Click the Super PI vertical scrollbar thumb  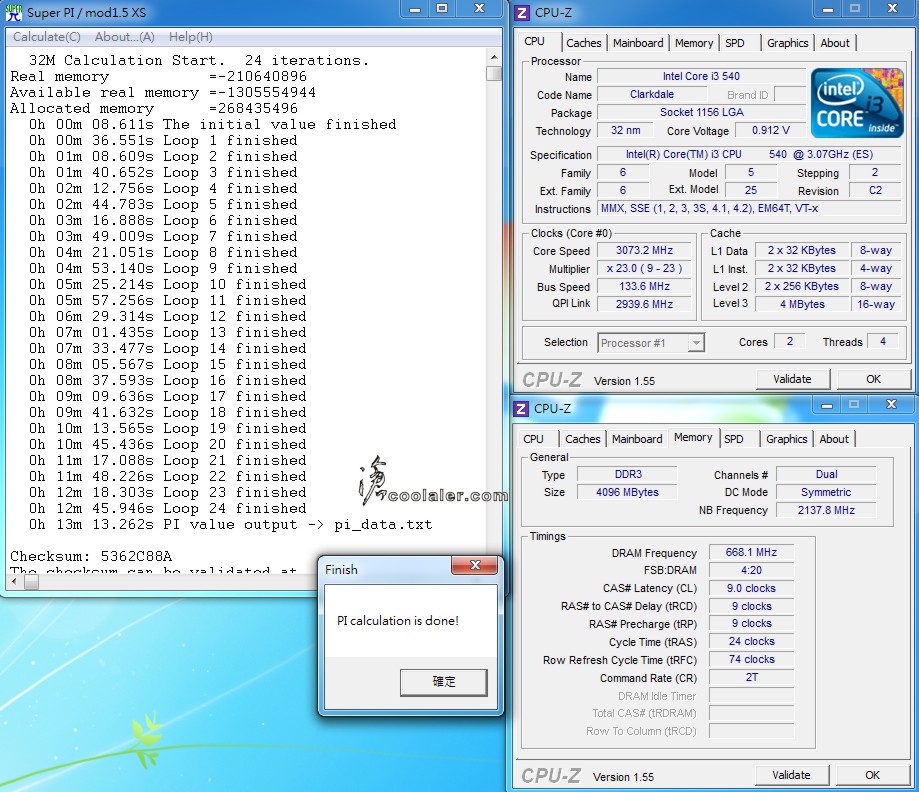click(494, 73)
